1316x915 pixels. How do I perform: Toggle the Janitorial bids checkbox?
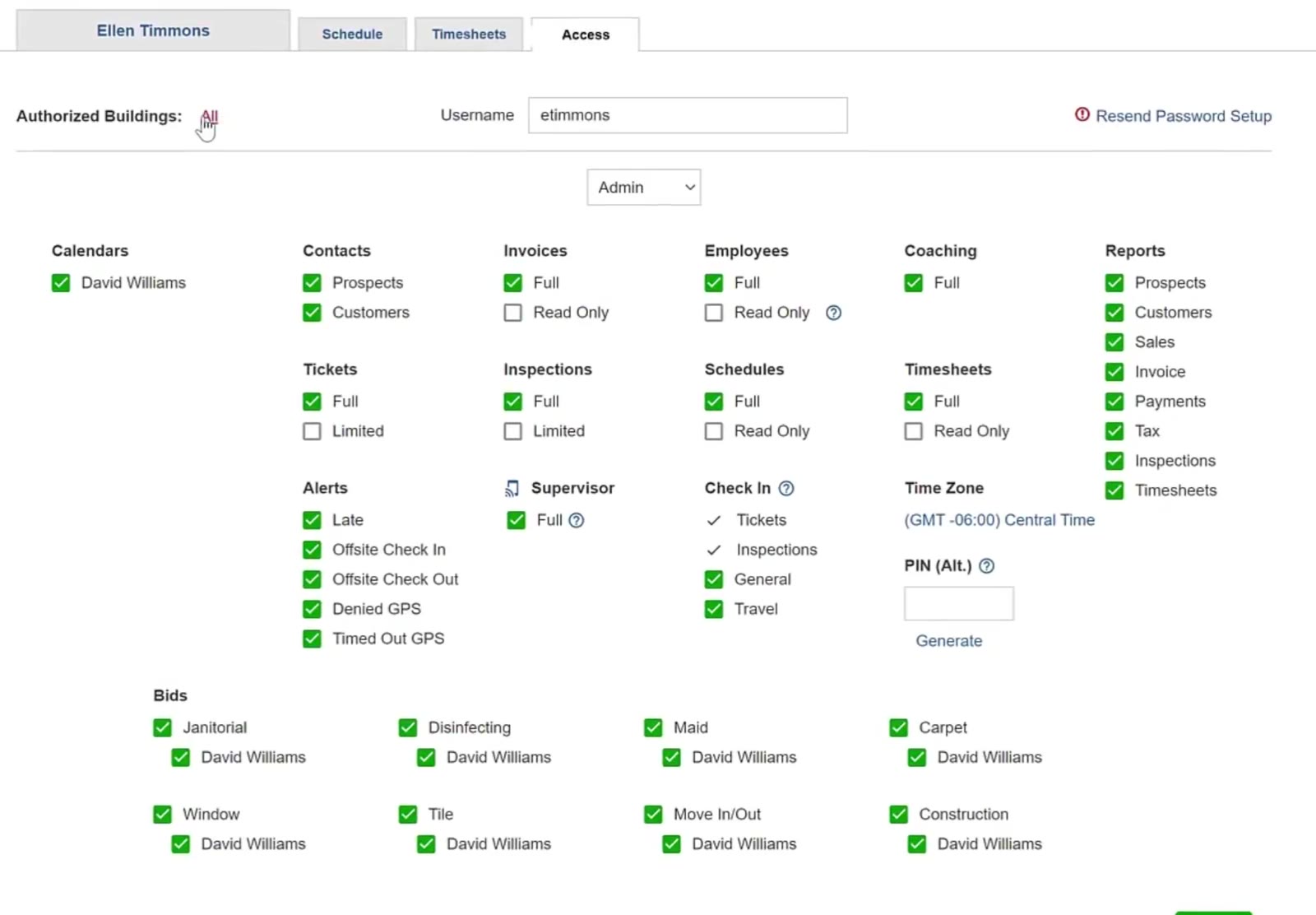(162, 727)
